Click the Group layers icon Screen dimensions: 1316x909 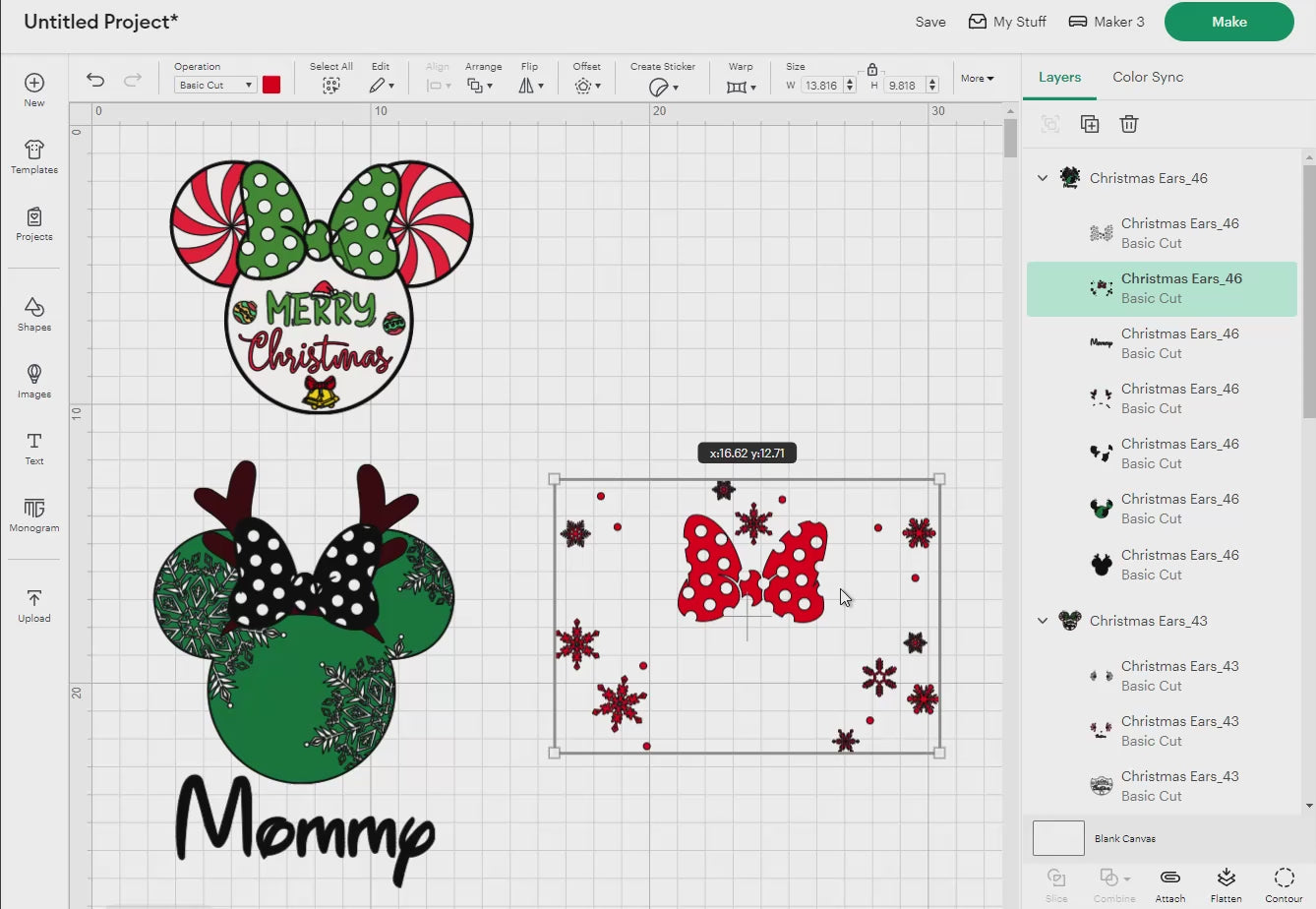tap(1050, 124)
